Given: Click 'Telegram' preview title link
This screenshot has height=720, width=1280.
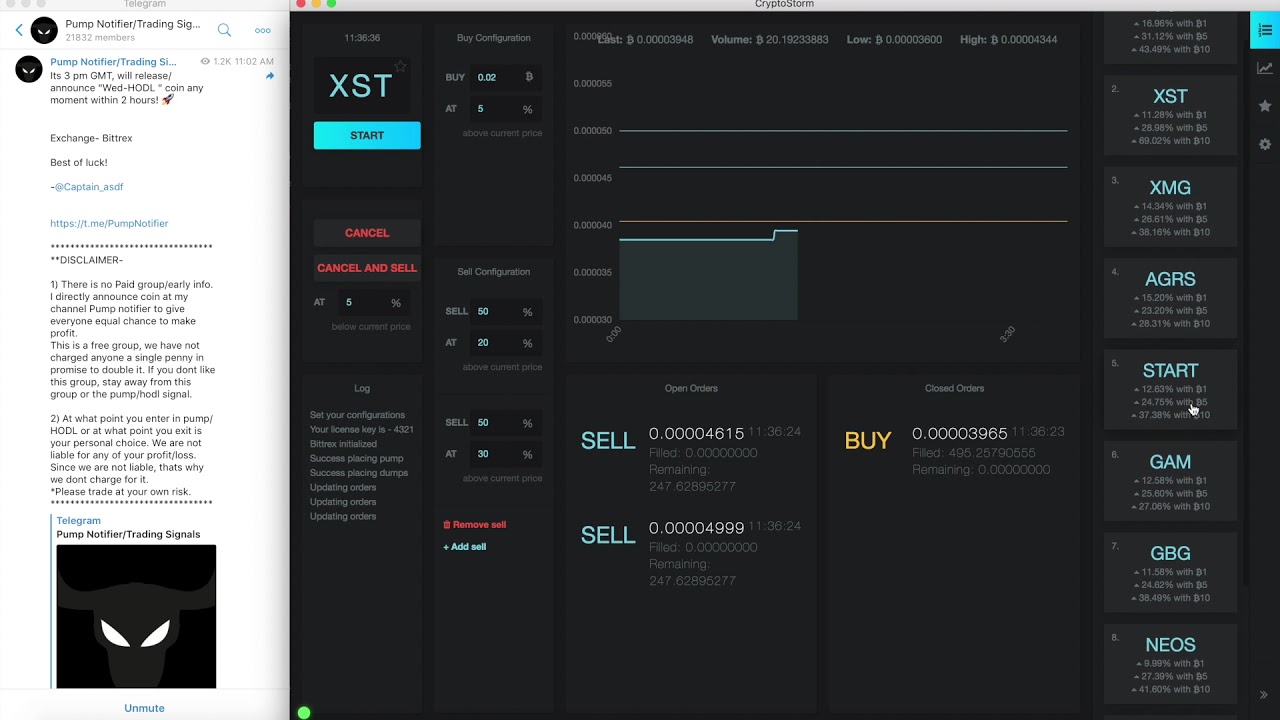Looking at the screenshot, I should tap(78, 520).
